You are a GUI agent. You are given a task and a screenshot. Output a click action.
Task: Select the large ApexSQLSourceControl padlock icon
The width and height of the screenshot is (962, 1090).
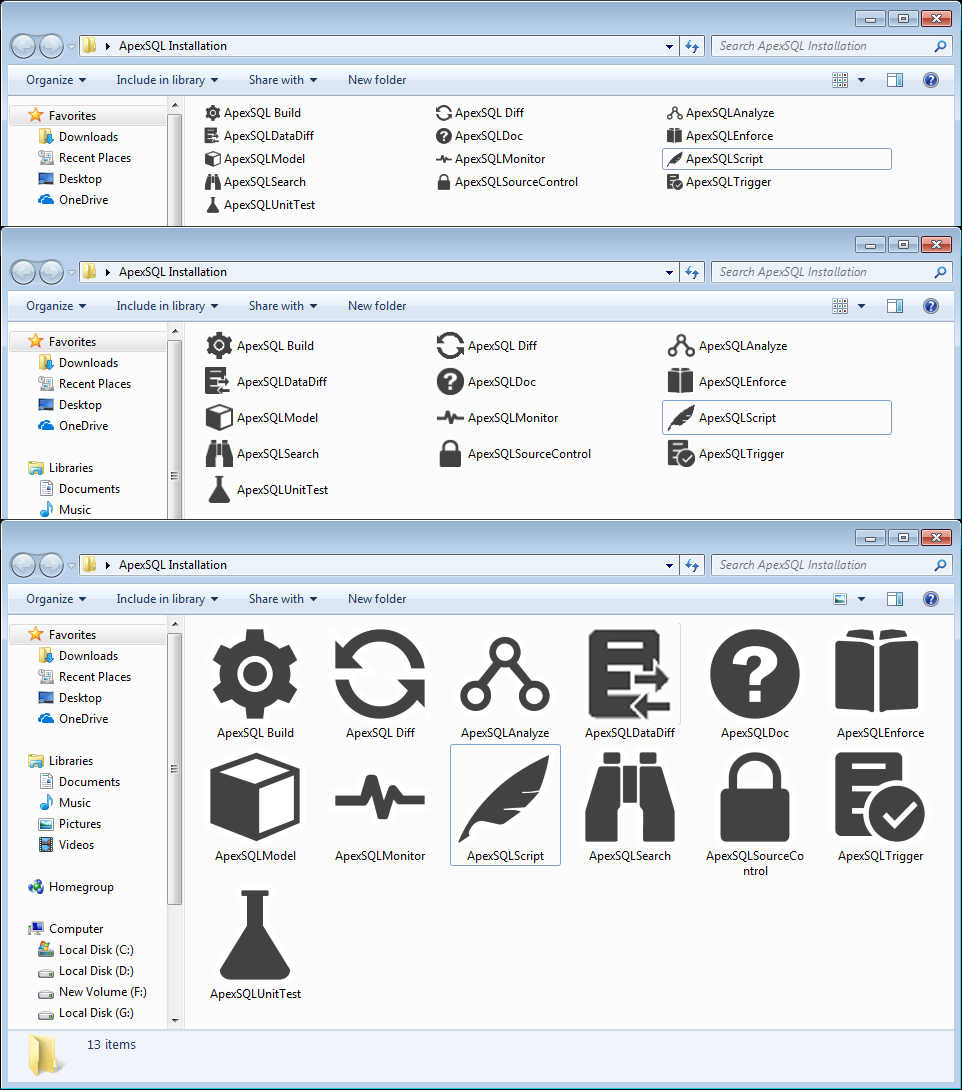(x=755, y=797)
